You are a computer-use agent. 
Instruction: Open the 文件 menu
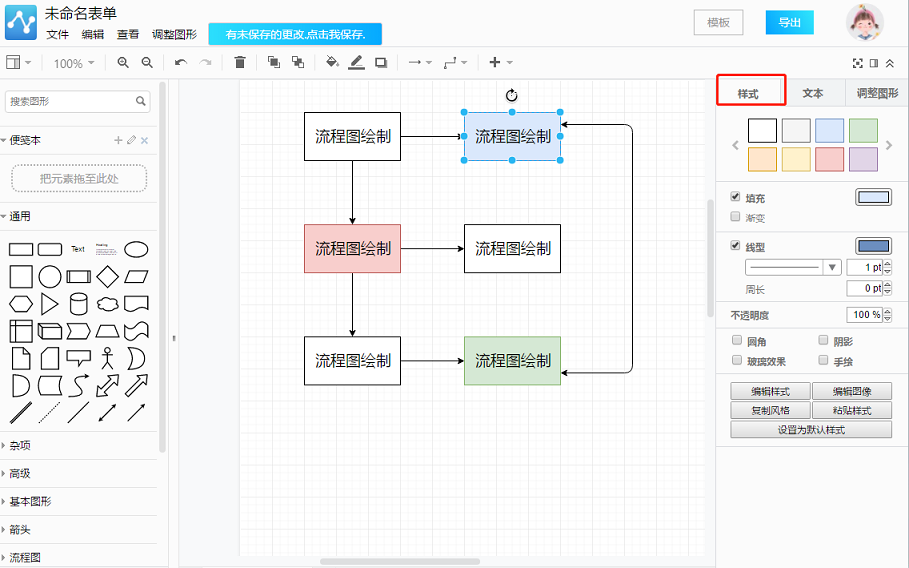point(57,34)
